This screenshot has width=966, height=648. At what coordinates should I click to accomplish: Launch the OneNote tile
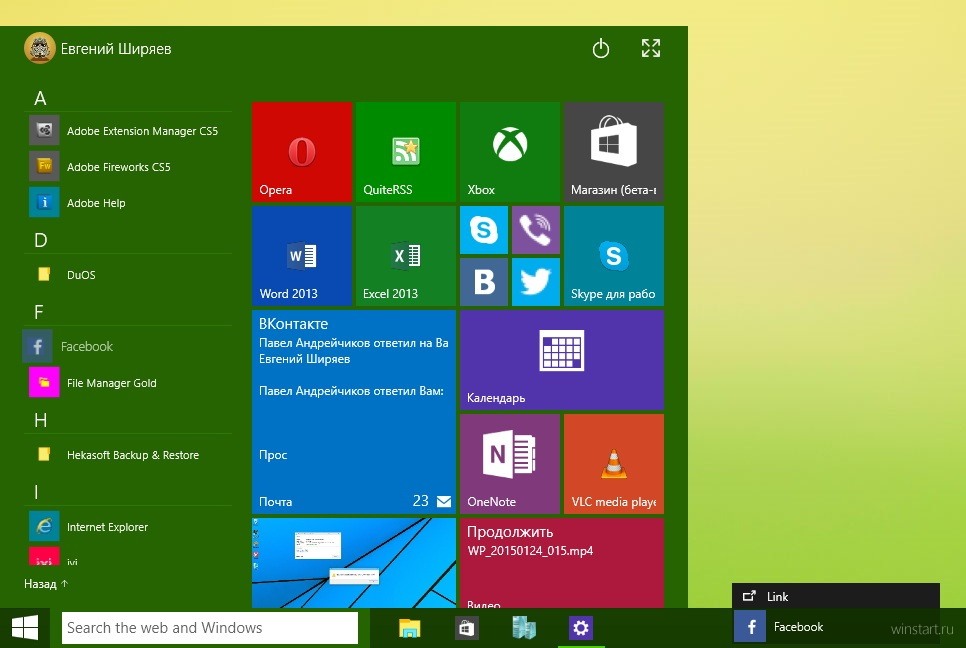click(510, 464)
